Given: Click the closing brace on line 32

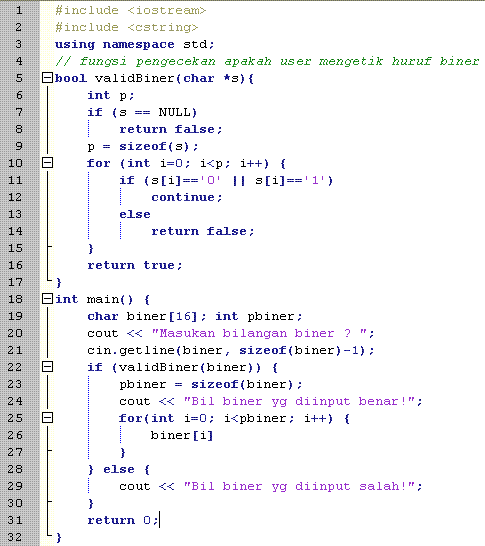Looking at the screenshot, I should click(x=59, y=537).
